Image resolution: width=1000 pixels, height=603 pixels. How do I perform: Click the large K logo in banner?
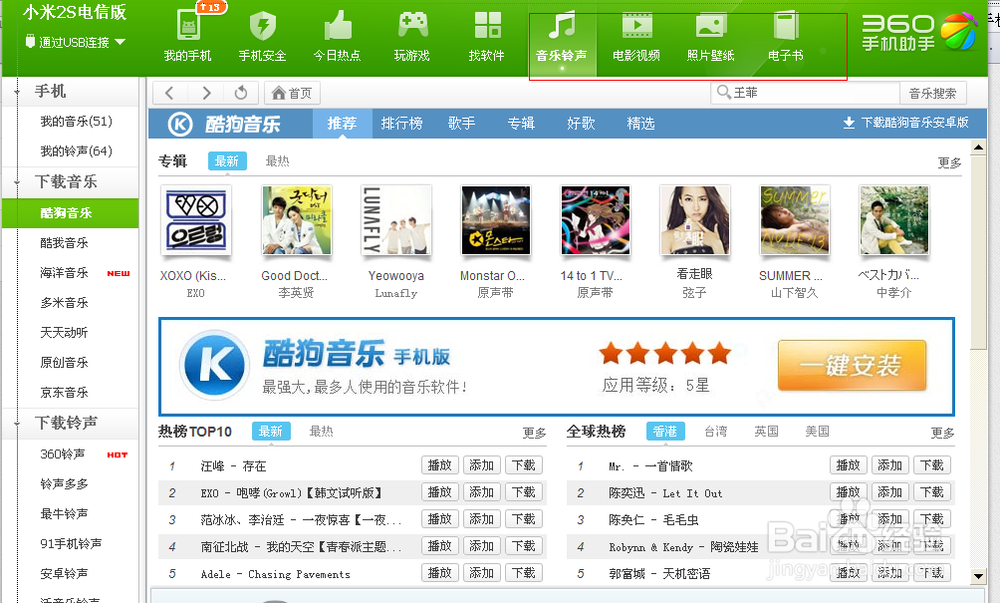(214, 365)
